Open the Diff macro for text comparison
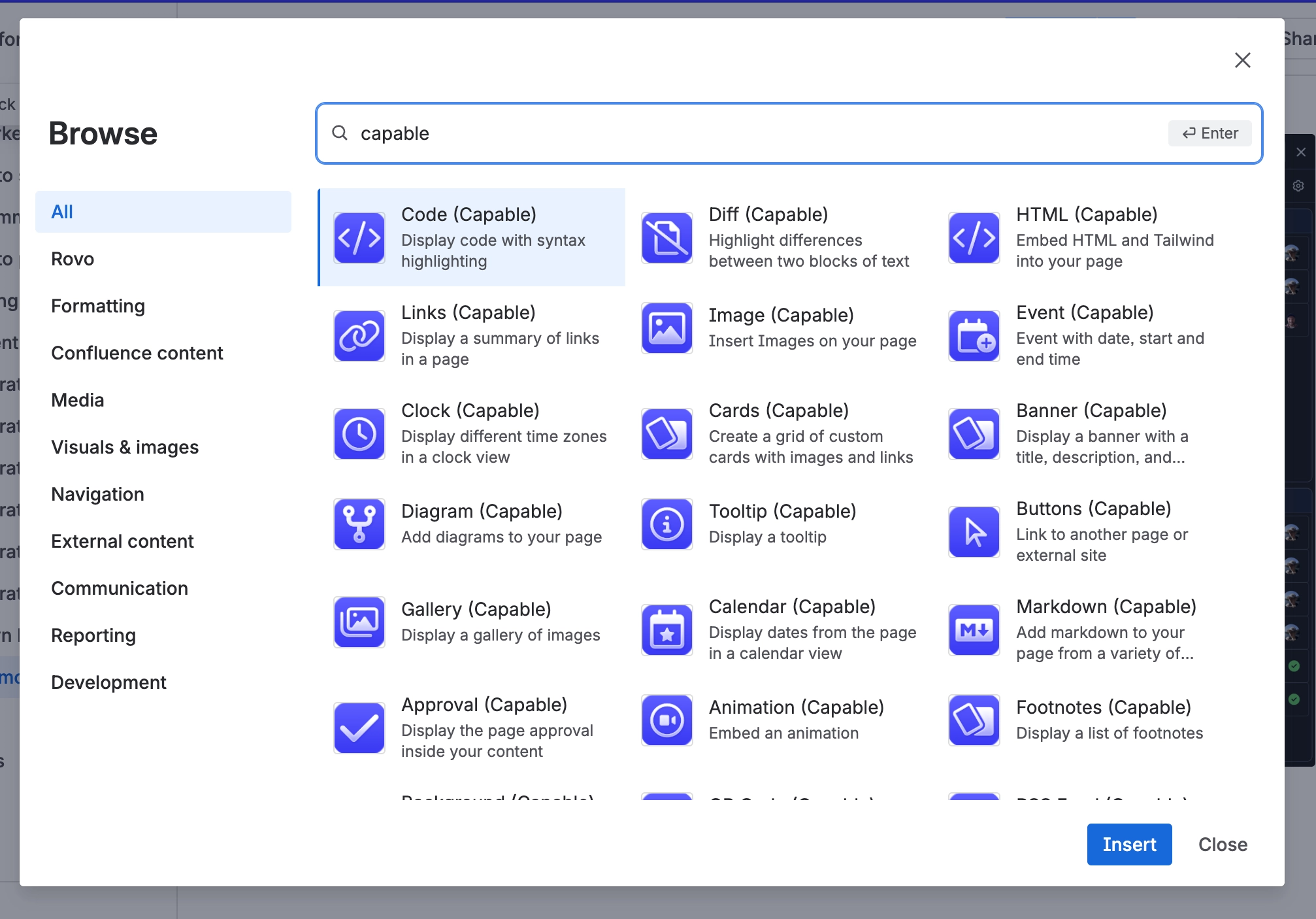 pos(666,238)
